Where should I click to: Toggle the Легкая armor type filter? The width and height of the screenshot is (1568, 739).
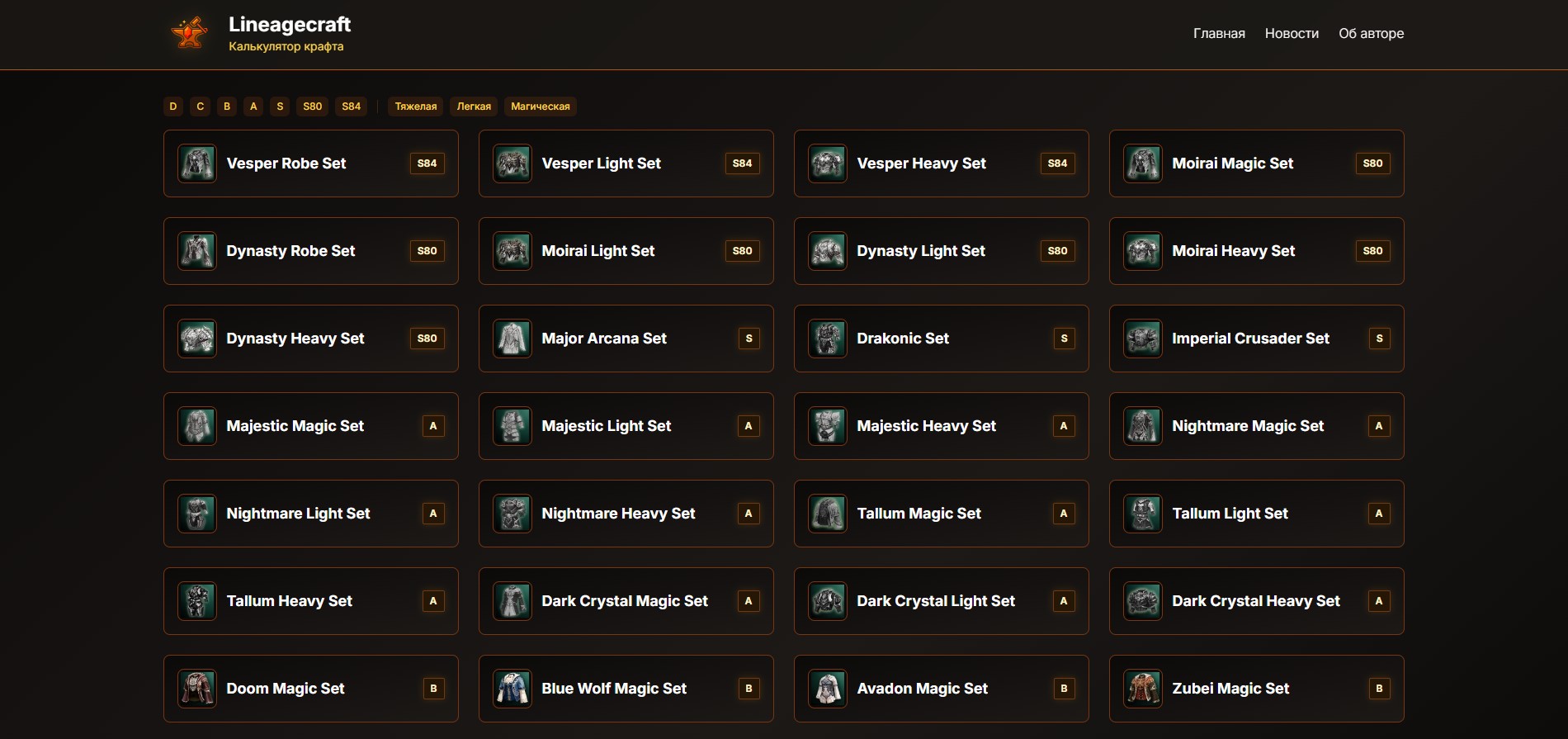click(x=474, y=107)
